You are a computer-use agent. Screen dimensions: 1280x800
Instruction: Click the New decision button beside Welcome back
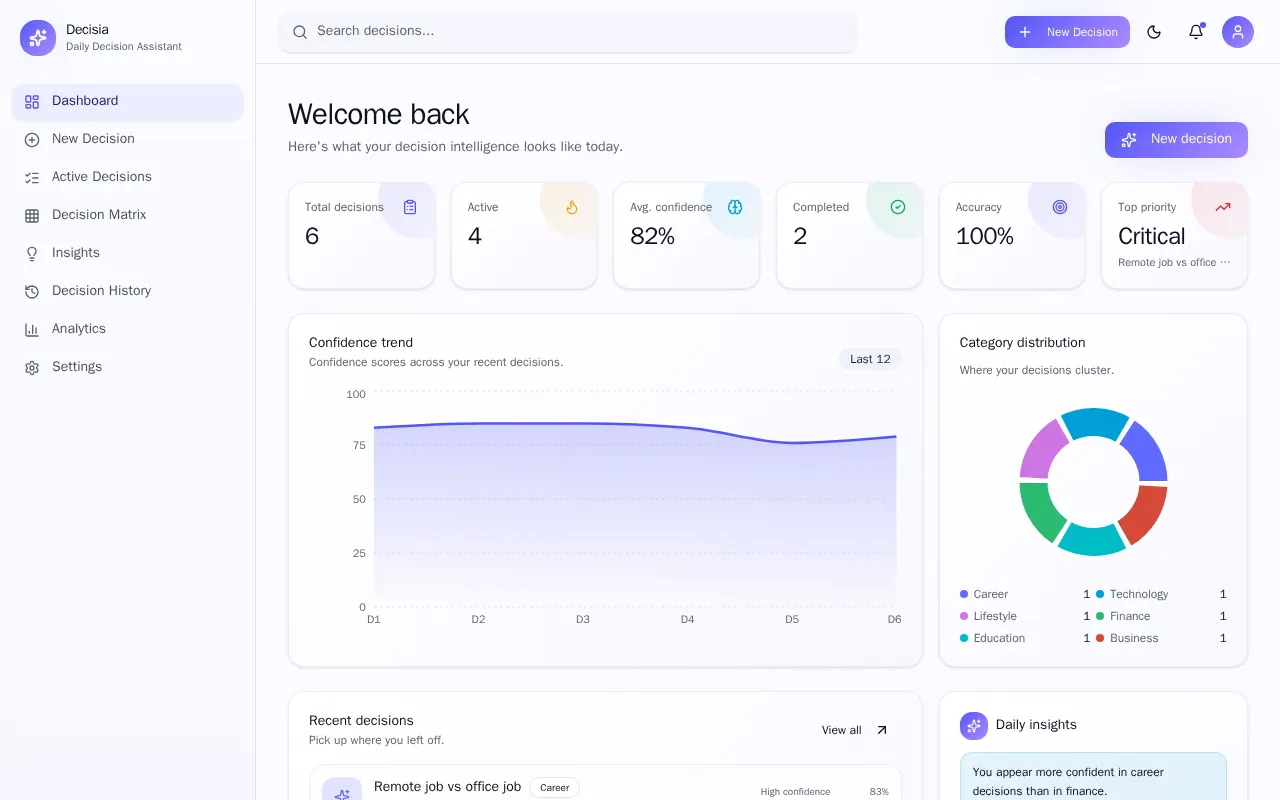tap(1176, 140)
